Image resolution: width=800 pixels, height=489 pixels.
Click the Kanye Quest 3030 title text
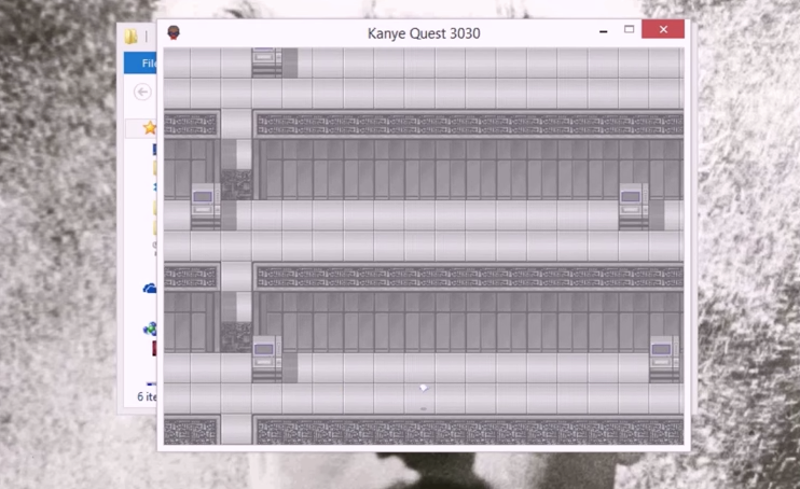coord(423,34)
